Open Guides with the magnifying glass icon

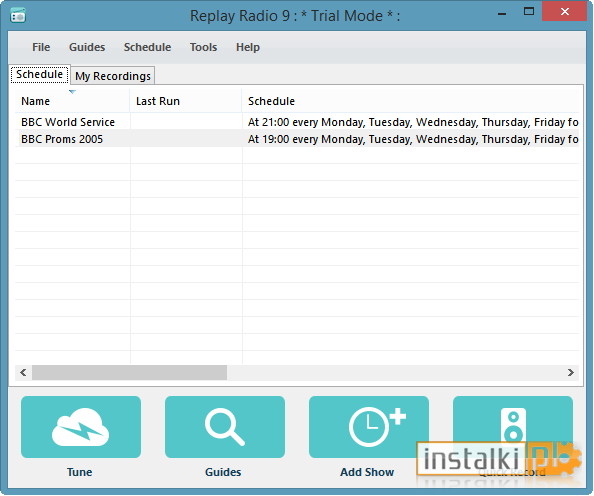[225, 427]
